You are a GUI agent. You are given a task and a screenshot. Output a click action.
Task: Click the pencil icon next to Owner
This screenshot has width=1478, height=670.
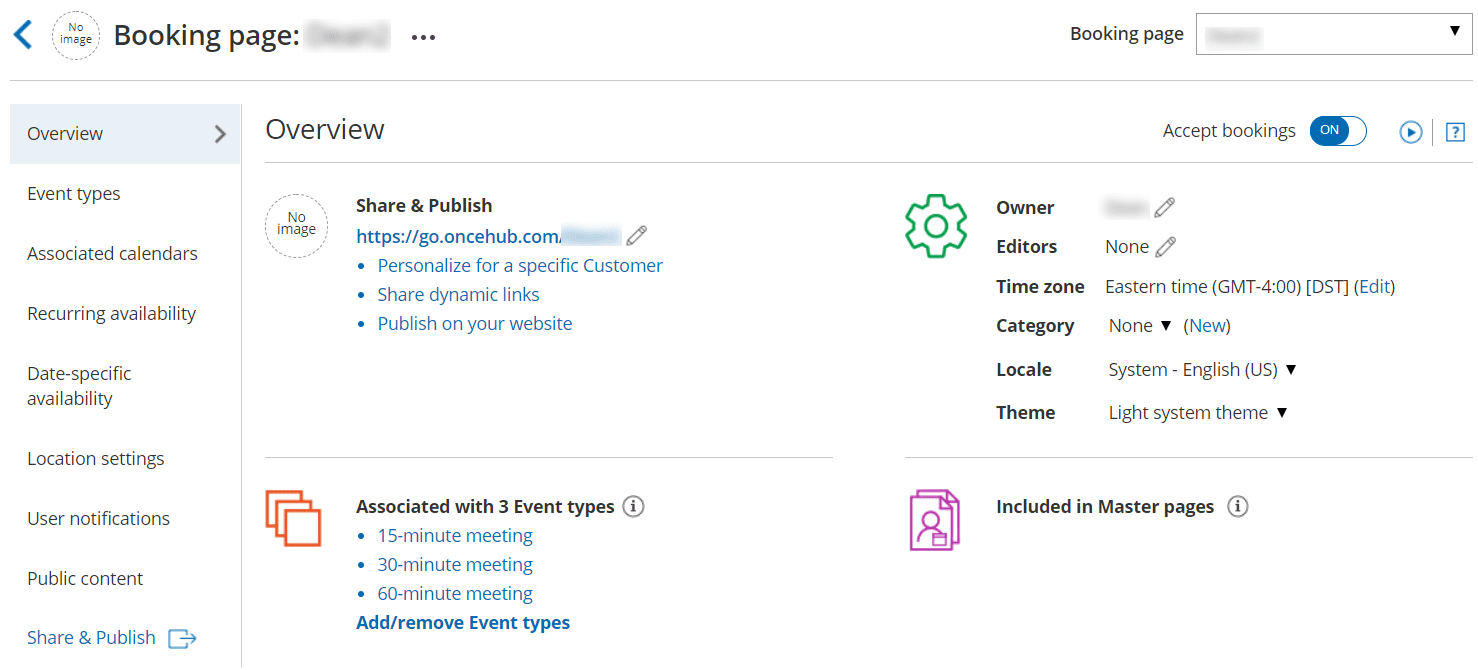point(1164,208)
